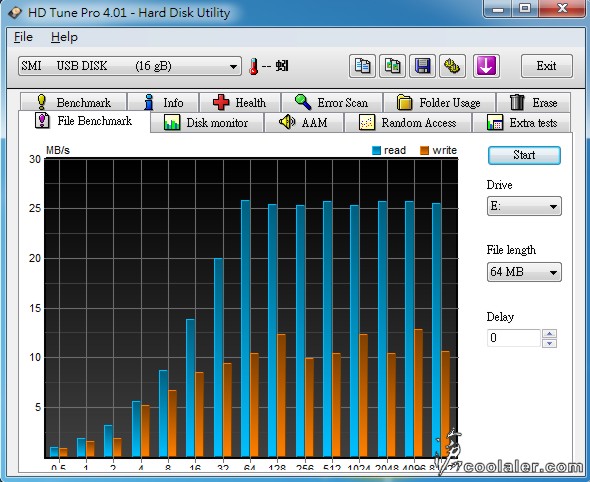Click the Delay label
The width and height of the screenshot is (590, 482).
500,317
